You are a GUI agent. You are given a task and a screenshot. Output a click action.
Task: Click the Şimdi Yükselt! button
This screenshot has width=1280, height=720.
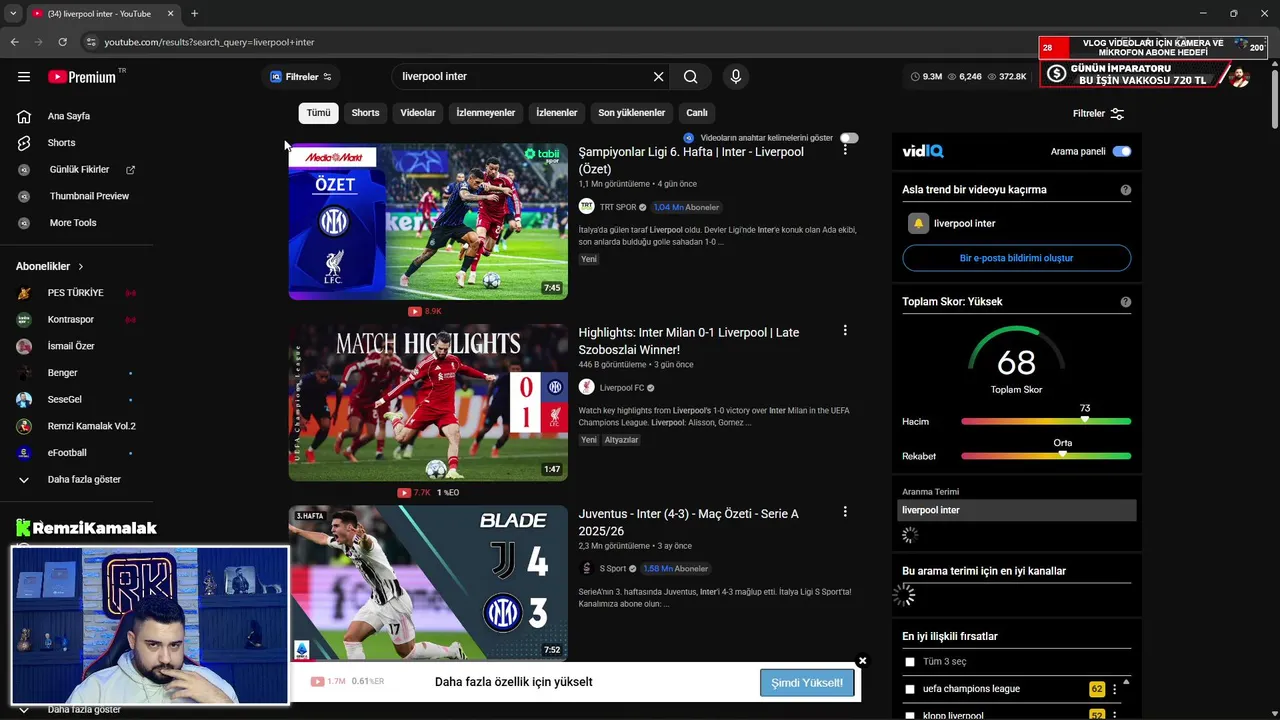tap(807, 683)
